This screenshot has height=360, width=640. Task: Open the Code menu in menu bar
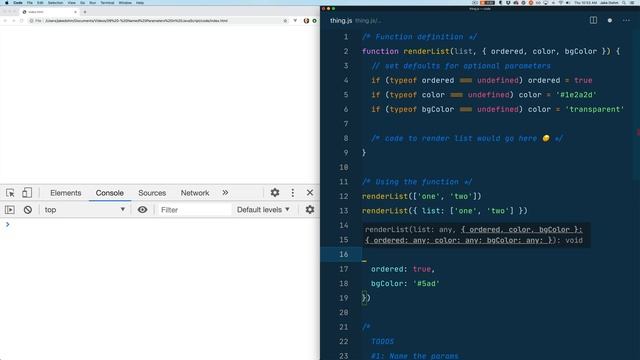(x=18, y=3)
